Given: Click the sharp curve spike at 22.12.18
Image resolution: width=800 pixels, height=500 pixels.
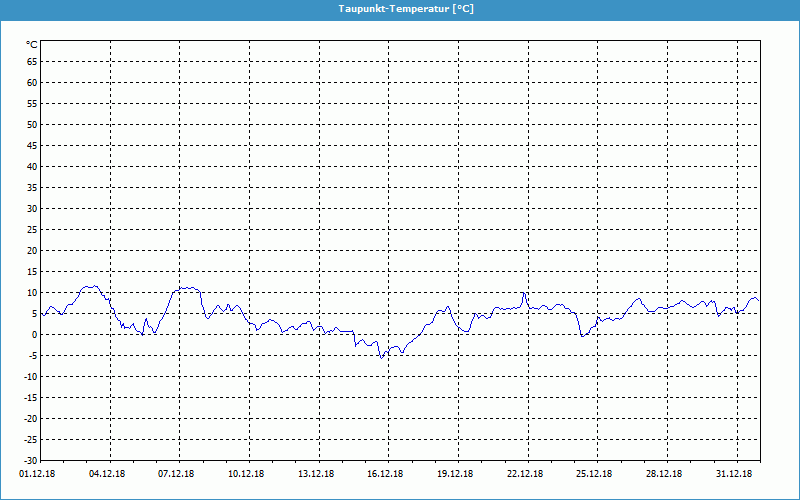Looking at the screenshot, I should pos(523,293).
